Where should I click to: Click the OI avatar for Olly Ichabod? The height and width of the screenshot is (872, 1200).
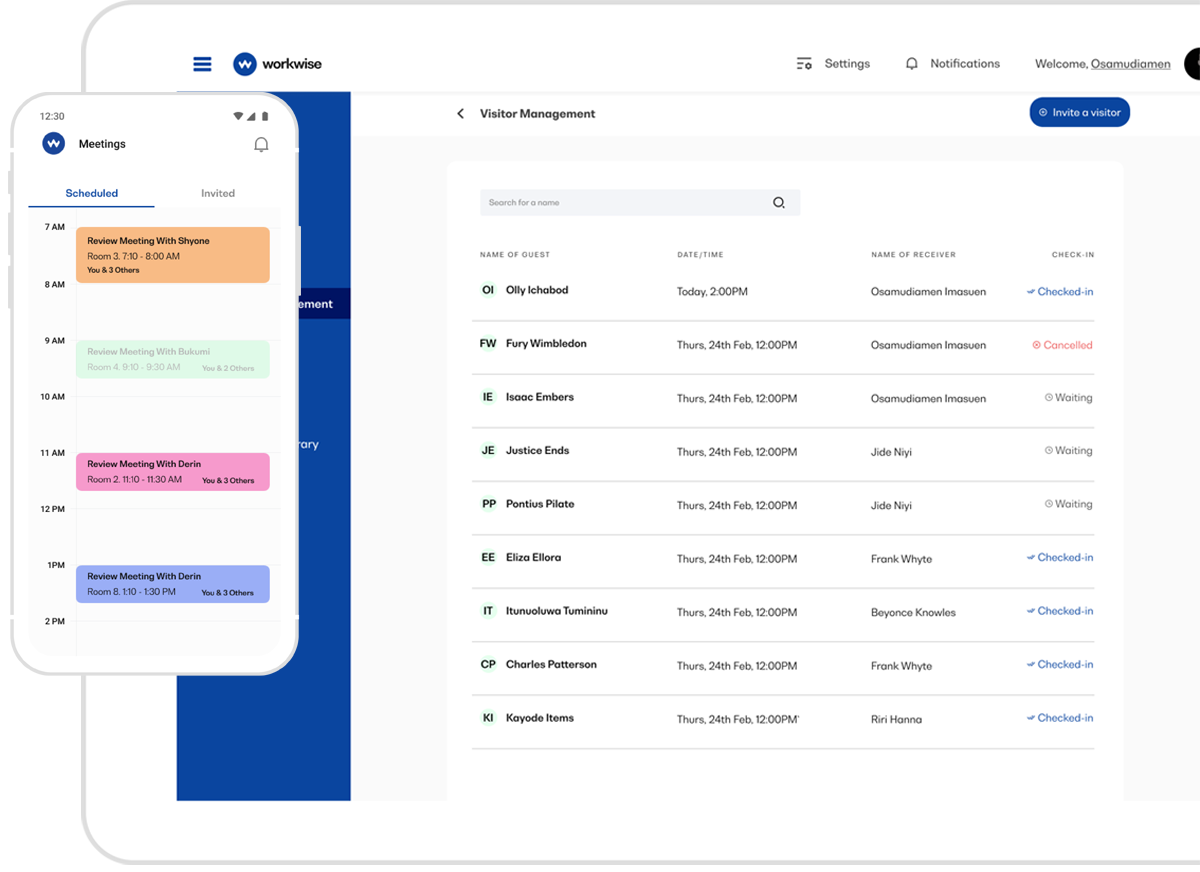(x=488, y=290)
